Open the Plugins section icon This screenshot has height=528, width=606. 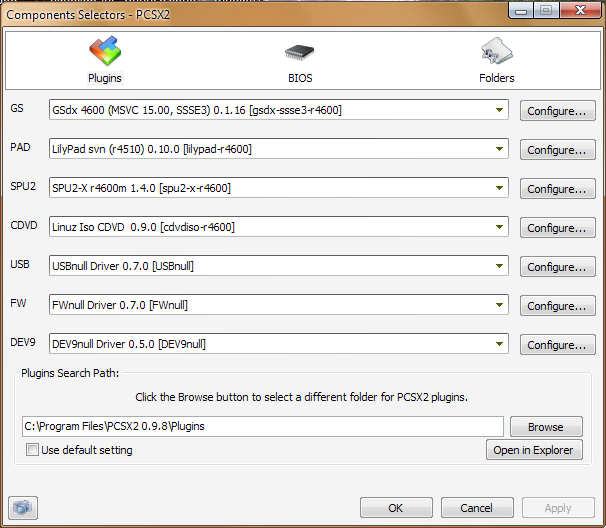(105, 51)
